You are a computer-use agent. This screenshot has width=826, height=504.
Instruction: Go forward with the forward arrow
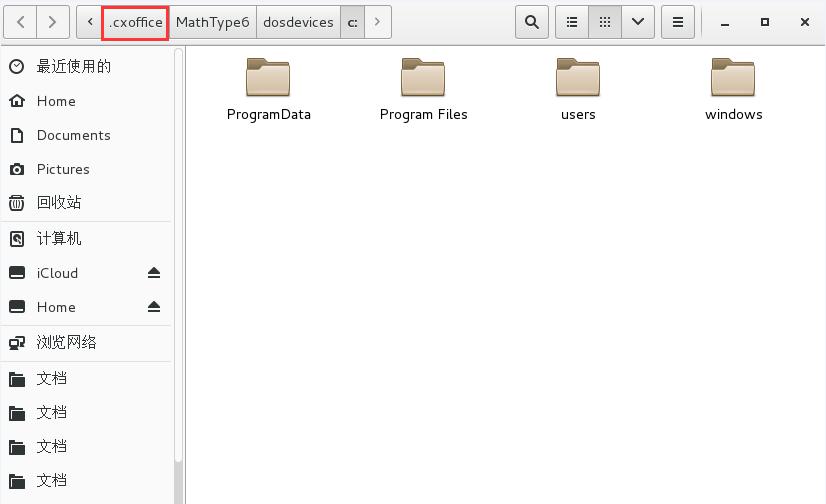[53, 22]
